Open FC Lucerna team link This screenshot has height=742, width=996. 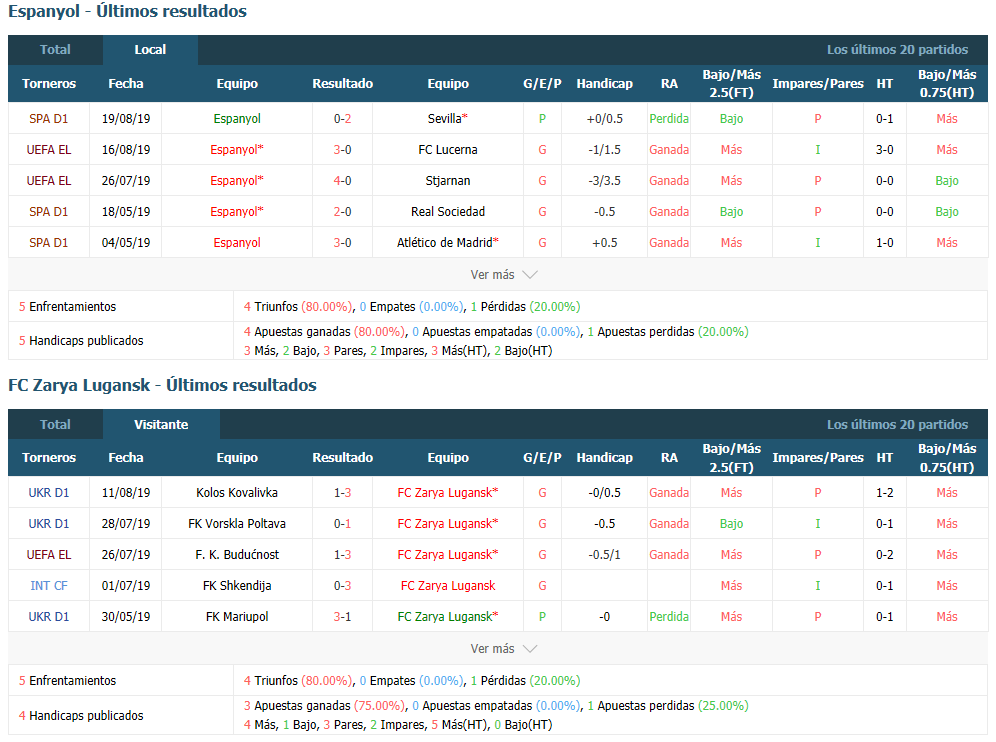[x=448, y=150]
